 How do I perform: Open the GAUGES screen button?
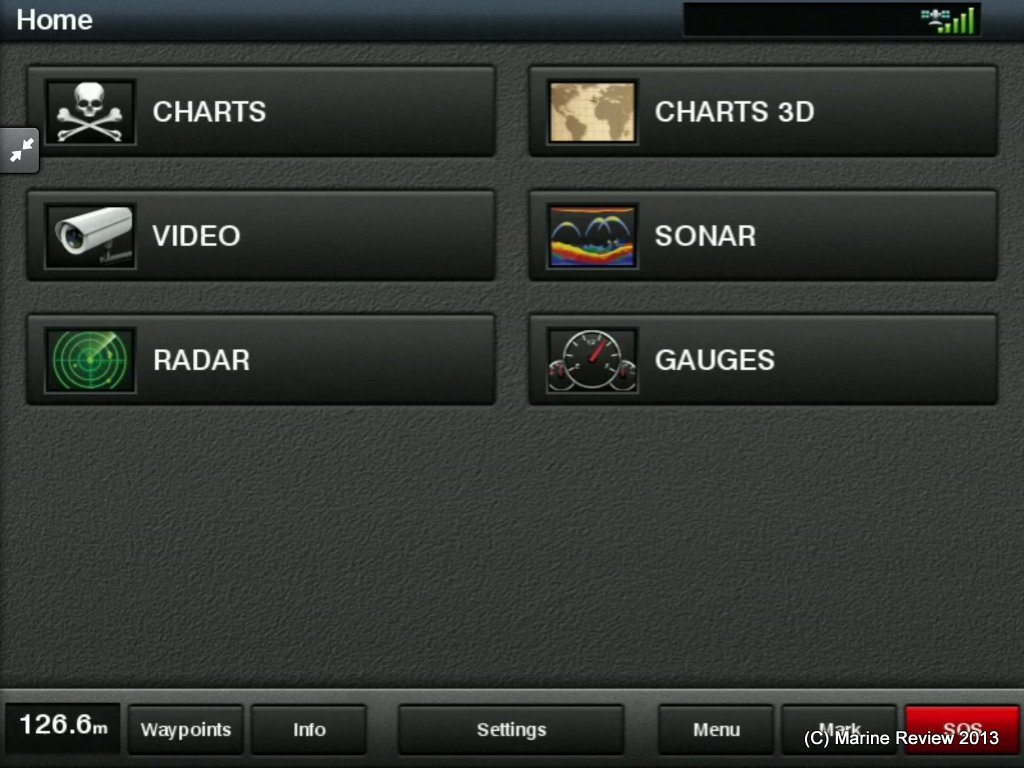tap(763, 360)
